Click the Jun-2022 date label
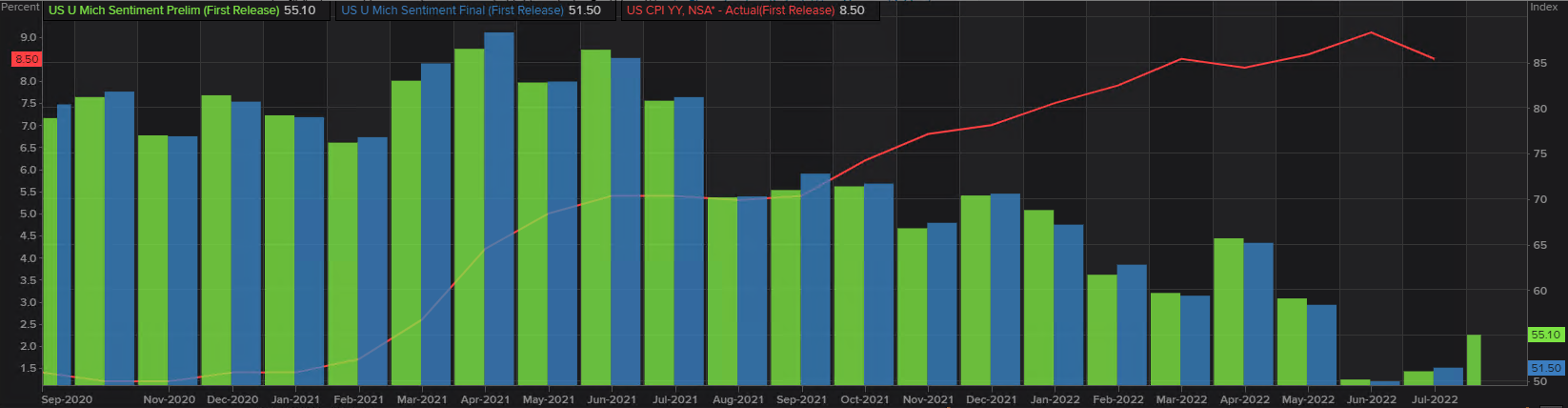 1371,399
